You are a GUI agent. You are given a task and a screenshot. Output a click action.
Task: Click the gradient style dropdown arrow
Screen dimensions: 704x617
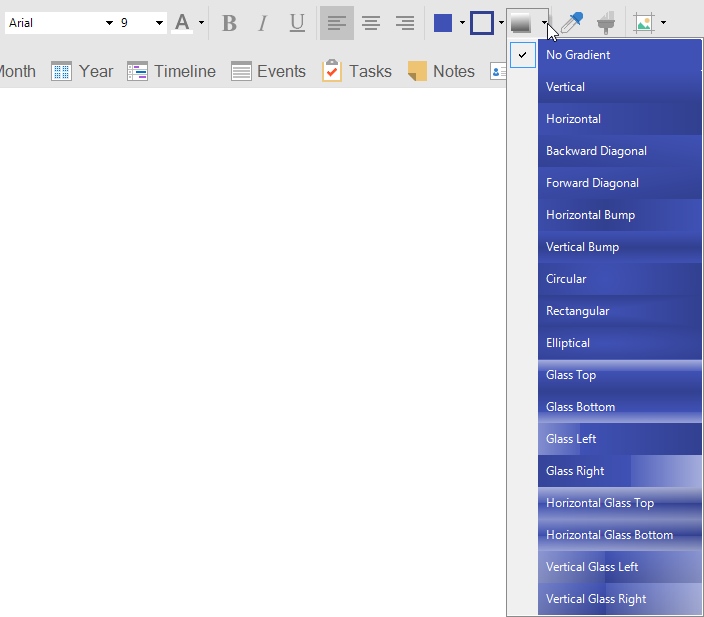tap(544, 22)
